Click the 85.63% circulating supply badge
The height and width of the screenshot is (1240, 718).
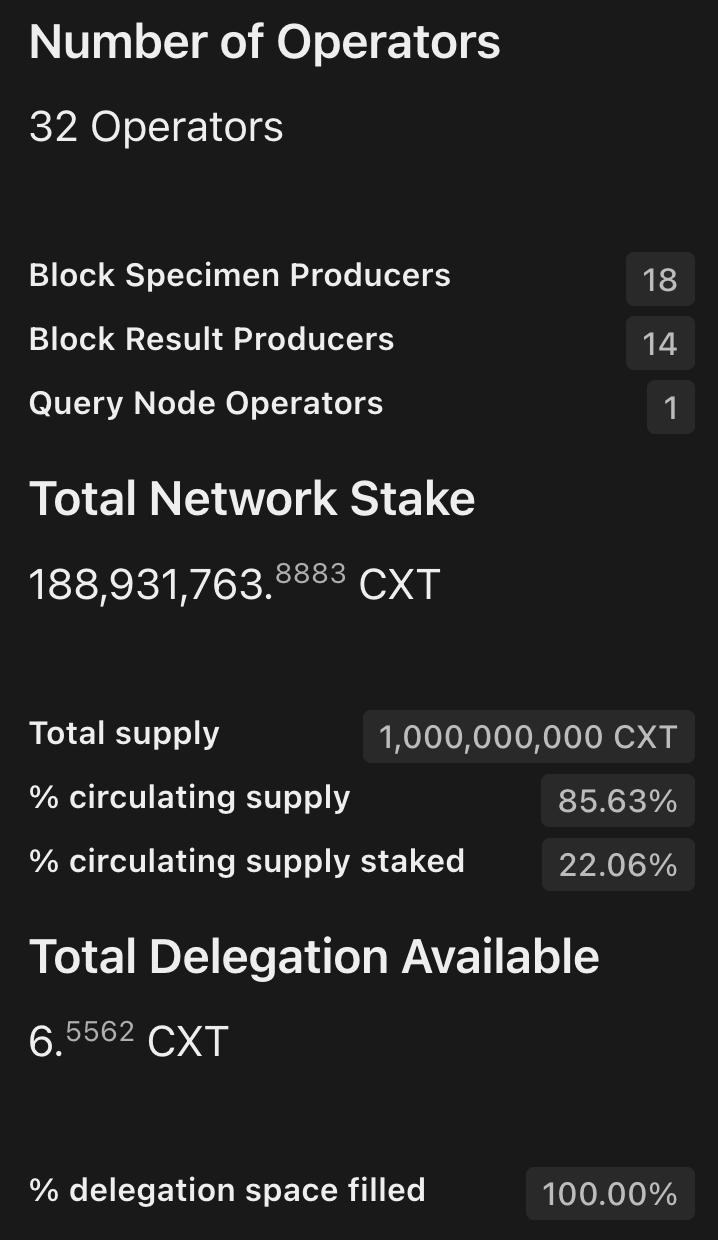click(x=618, y=801)
